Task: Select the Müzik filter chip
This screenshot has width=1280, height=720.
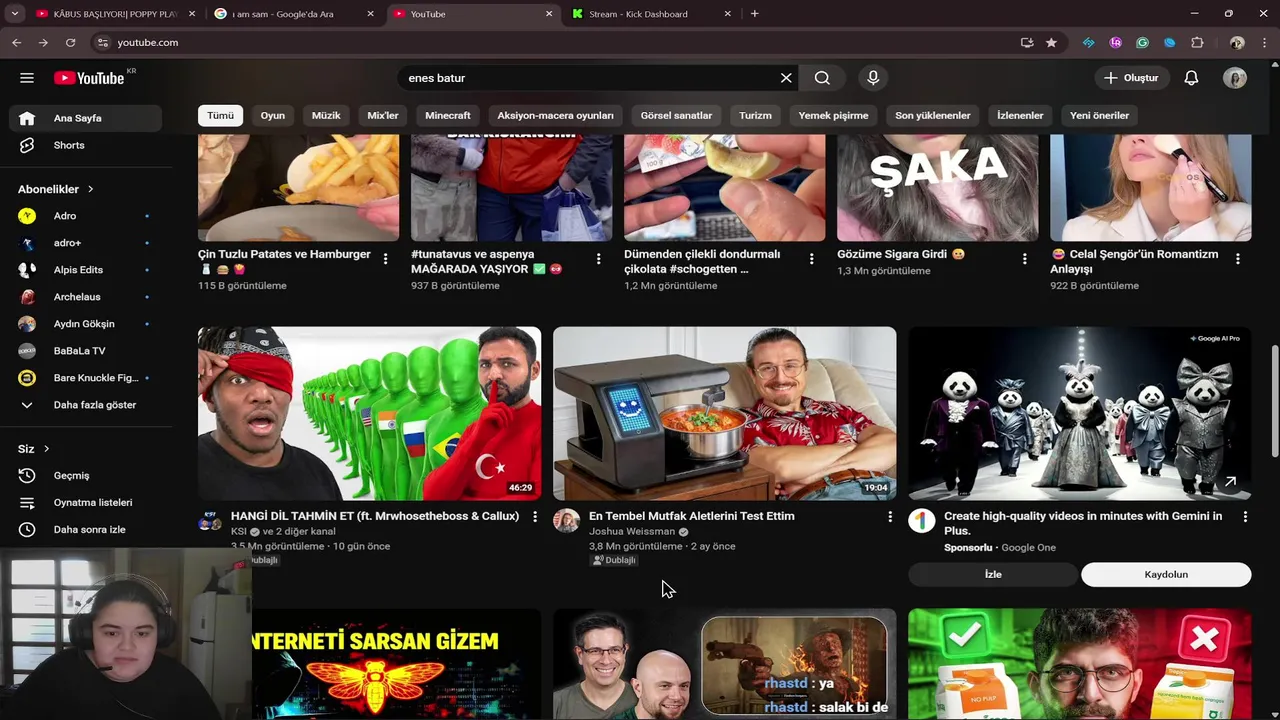Action: pyautogui.click(x=326, y=115)
